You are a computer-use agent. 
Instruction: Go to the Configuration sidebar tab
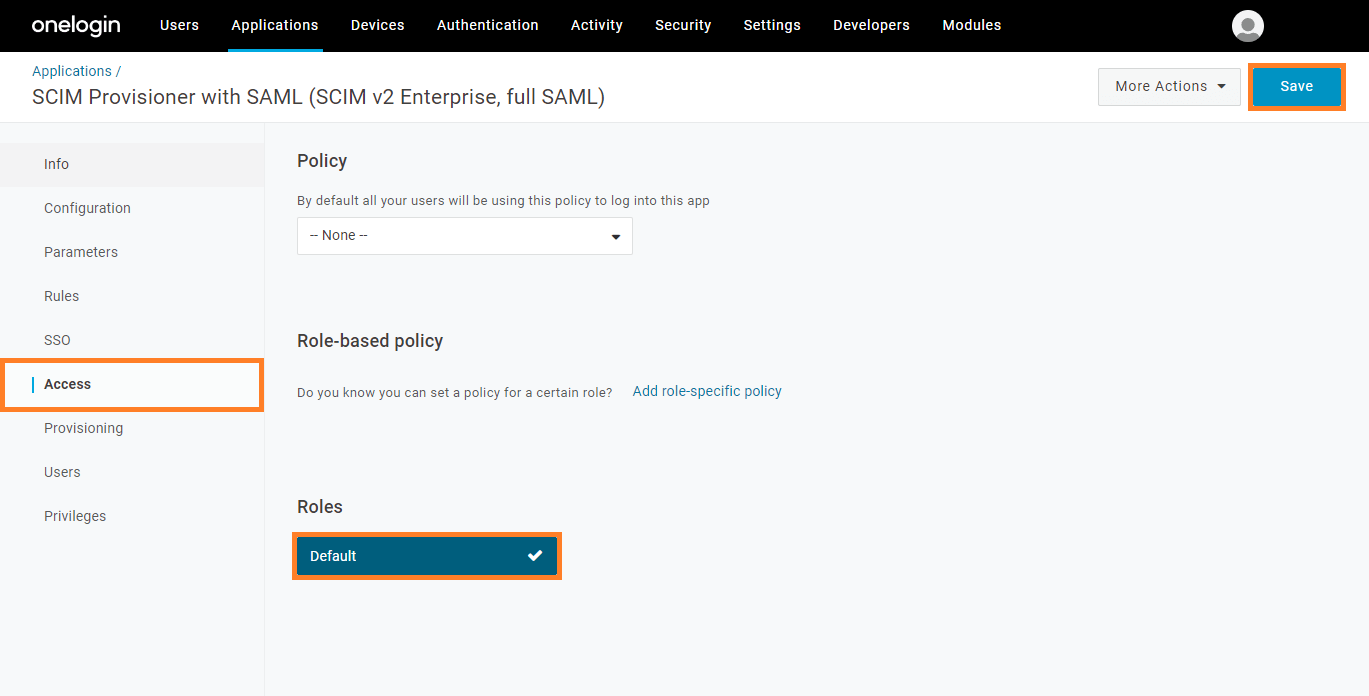point(132,208)
